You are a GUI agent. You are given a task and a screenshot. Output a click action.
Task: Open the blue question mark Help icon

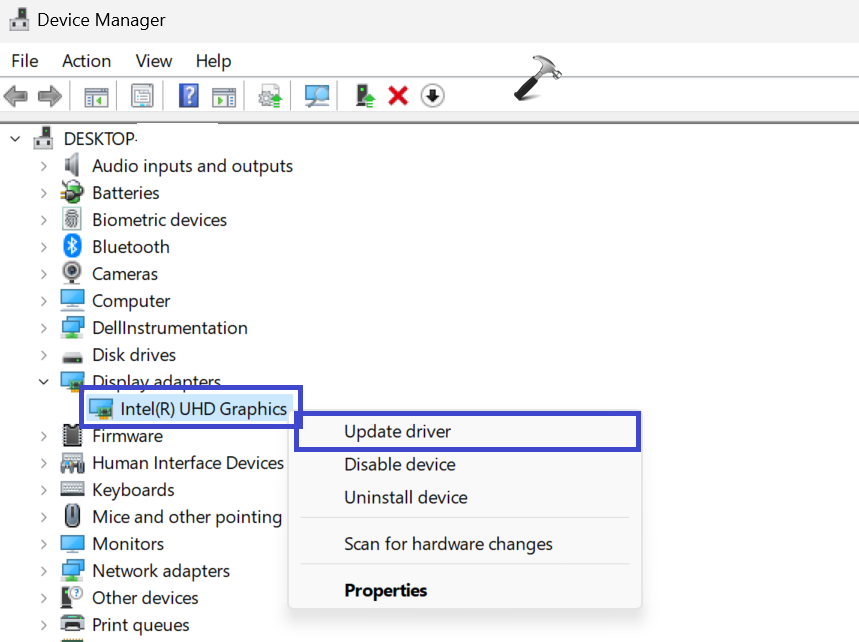click(x=189, y=96)
